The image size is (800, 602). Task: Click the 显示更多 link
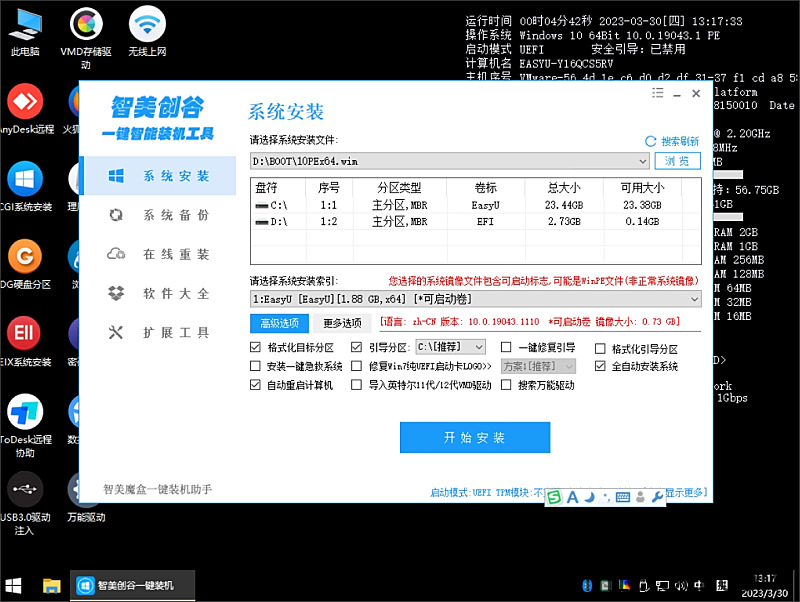coord(686,492)
